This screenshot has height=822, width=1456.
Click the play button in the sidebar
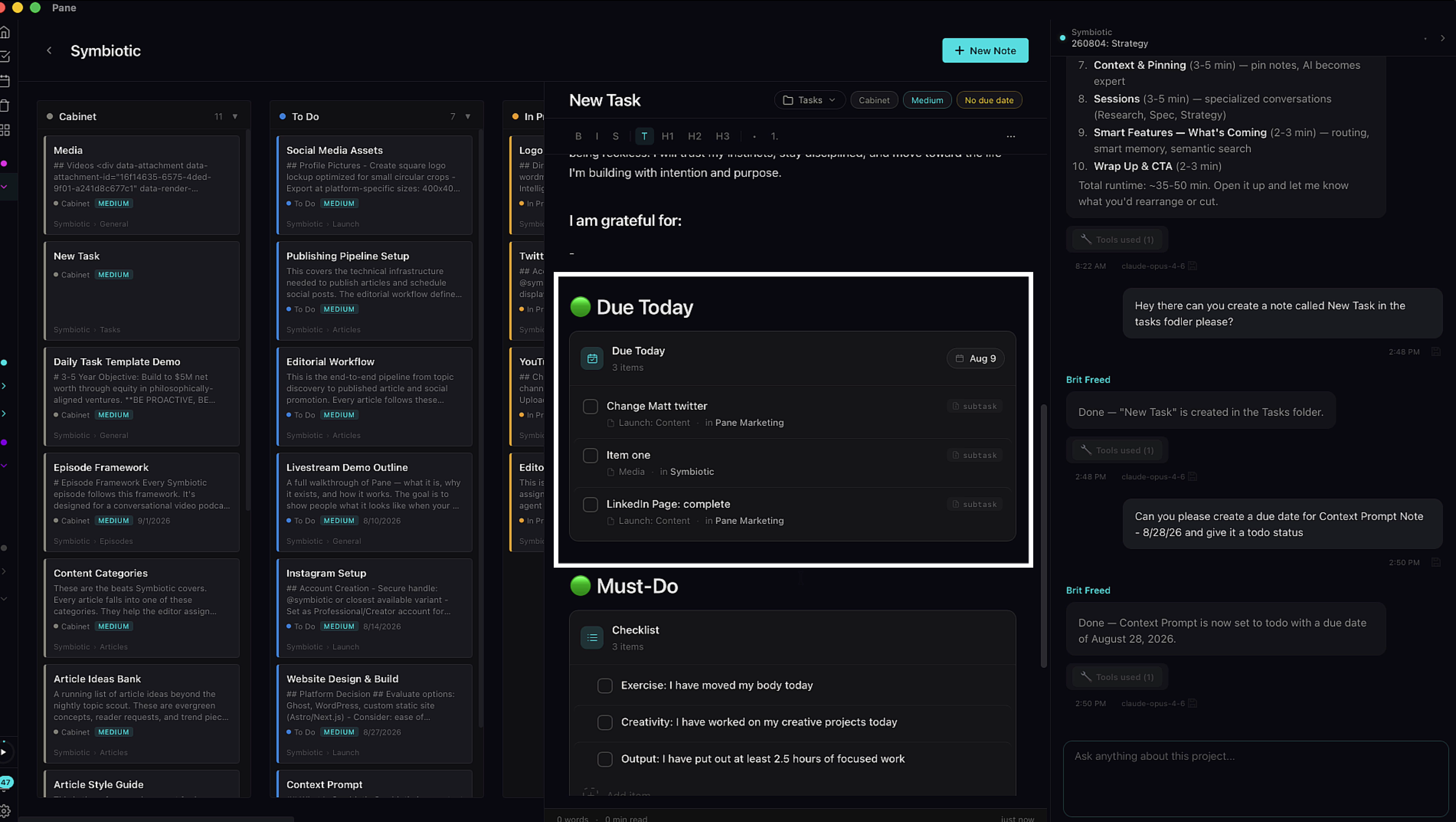pyautogui.click(x=3, y=752)
